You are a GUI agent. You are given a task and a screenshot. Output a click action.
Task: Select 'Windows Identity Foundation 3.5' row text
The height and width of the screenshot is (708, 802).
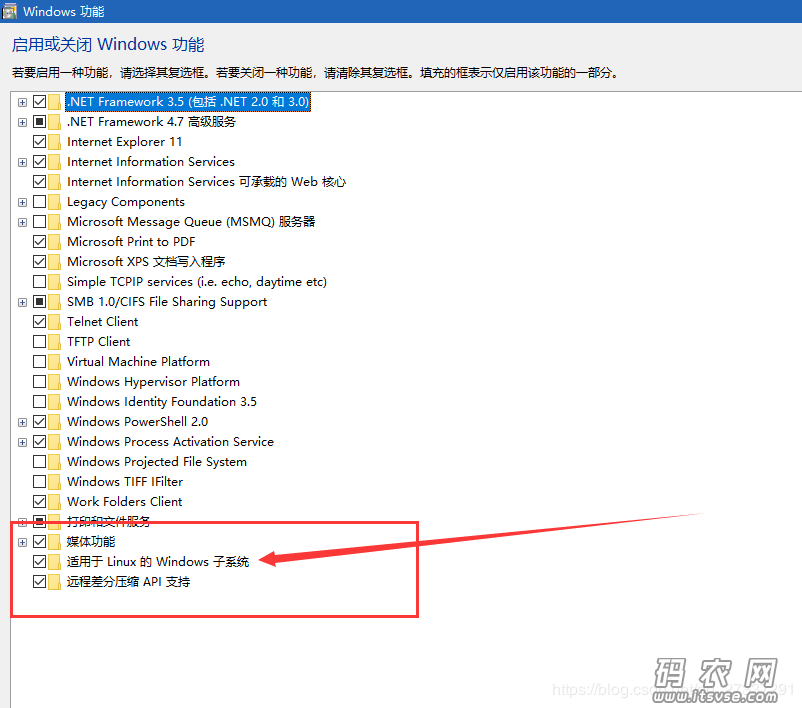point(162,402)
